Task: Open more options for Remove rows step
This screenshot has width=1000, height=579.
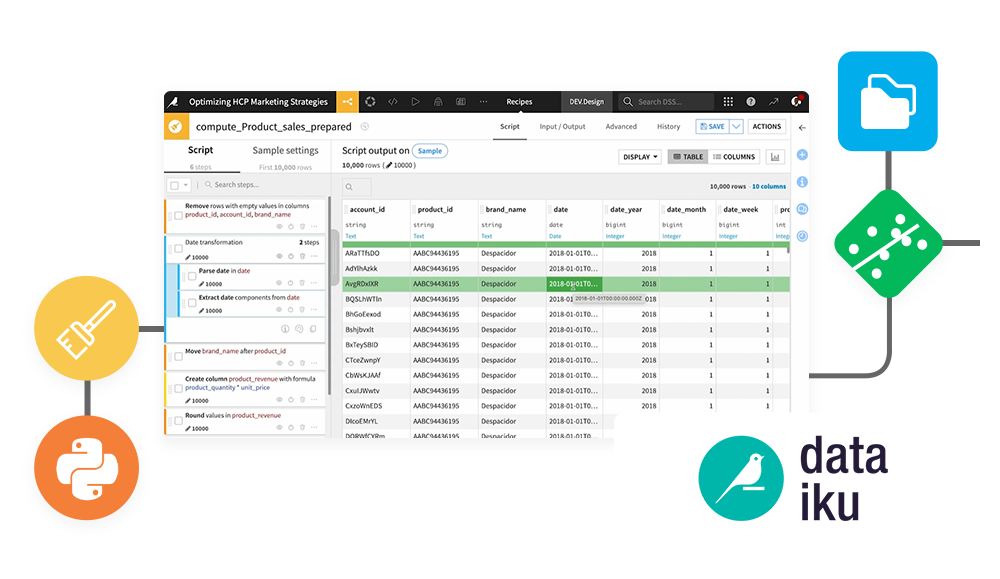Action: (314, 226)
